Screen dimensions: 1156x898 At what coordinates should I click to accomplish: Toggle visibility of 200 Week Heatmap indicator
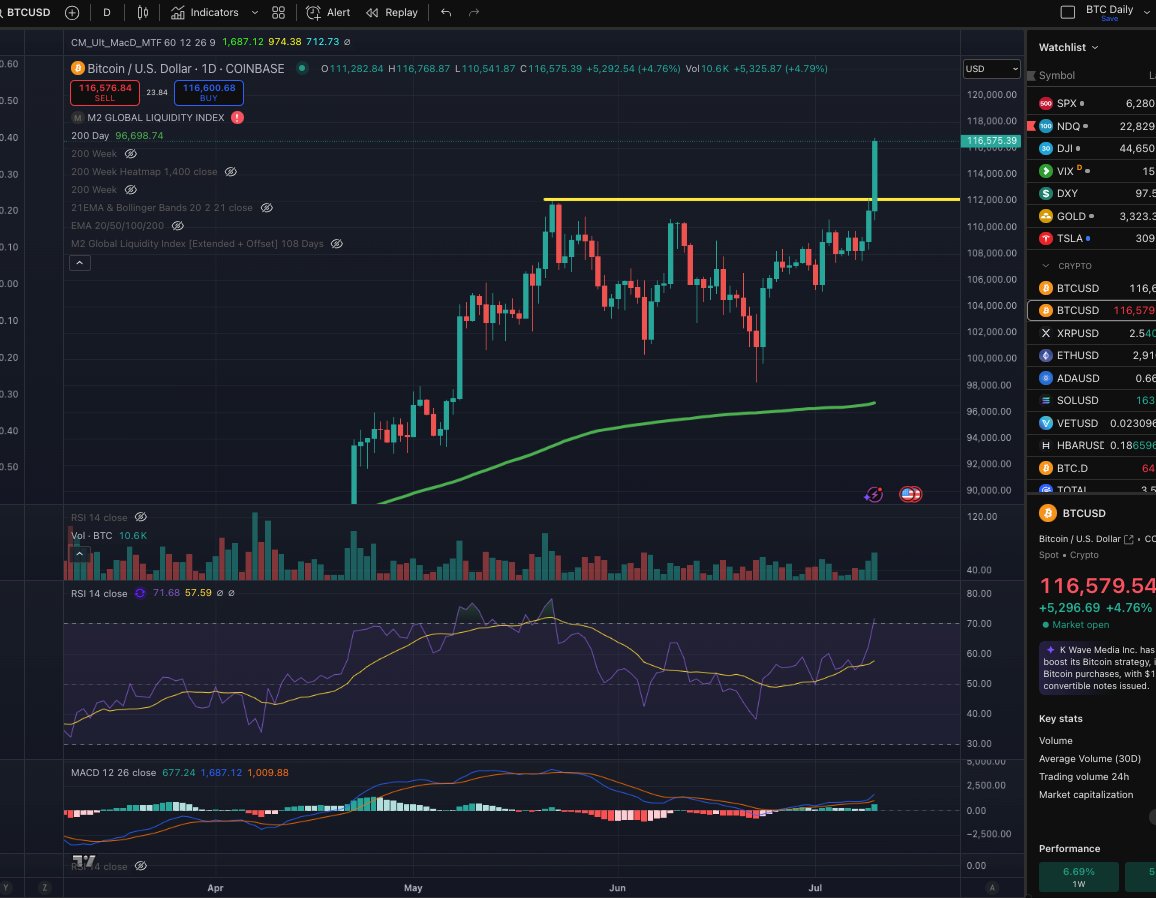tap(229, 171)
